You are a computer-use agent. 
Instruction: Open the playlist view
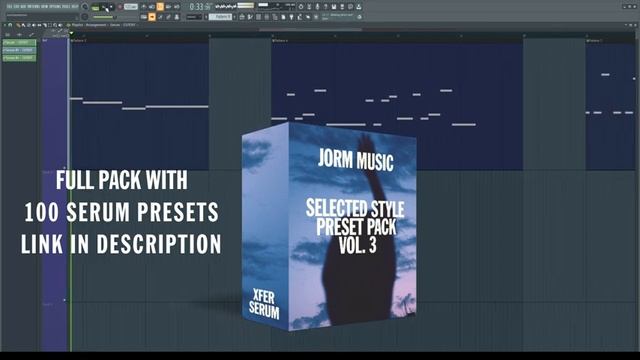(x=242, y=17)
